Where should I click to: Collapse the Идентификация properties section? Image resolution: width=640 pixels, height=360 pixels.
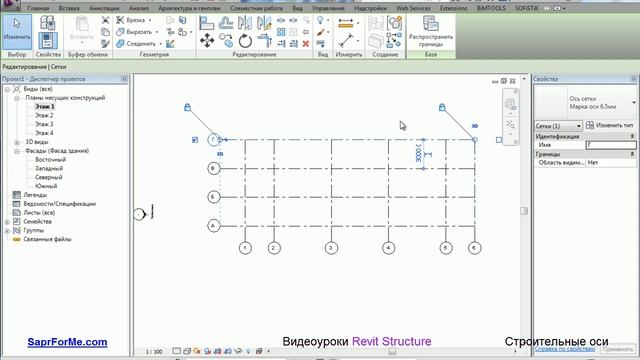click(x=632, y=136)
